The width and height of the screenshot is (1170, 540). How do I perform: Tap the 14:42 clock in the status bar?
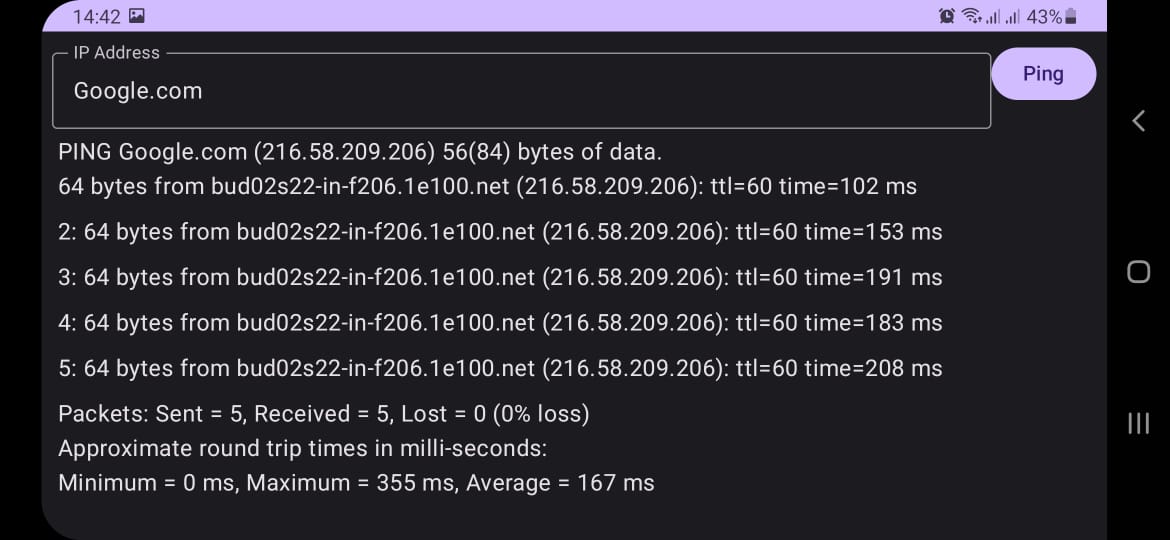[97, 17]
